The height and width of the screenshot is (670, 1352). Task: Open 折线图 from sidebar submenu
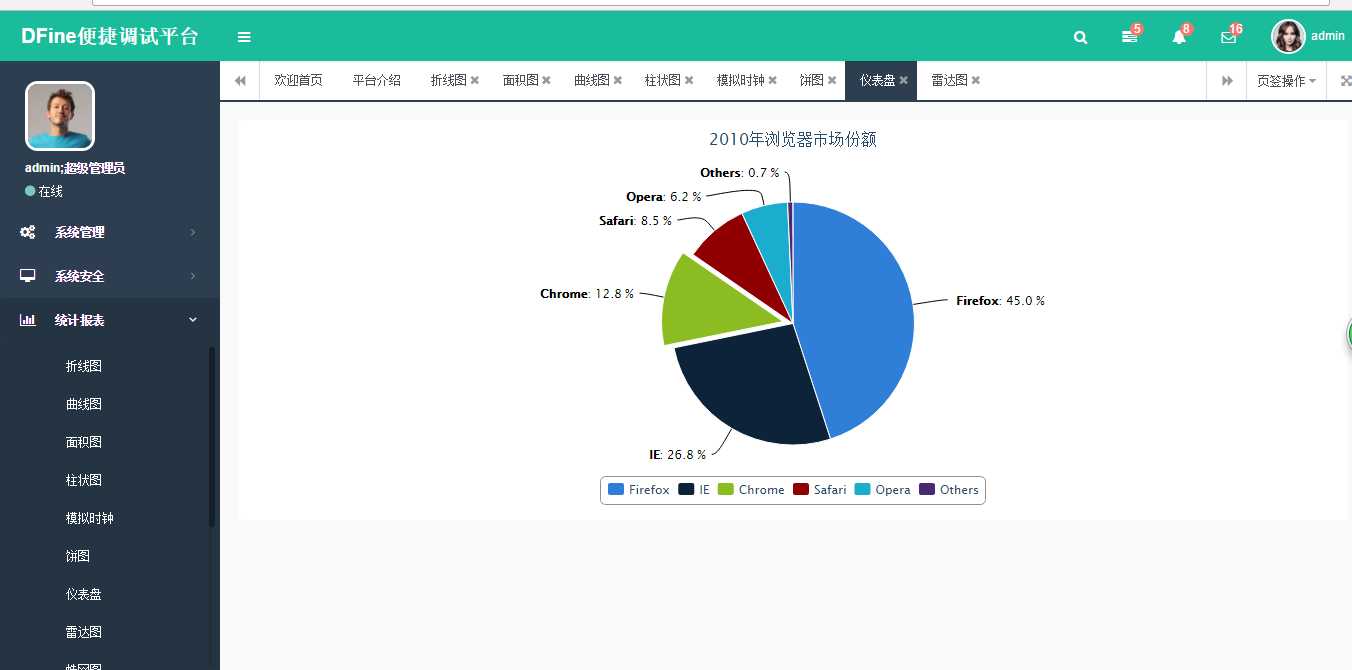click(84, 366)
